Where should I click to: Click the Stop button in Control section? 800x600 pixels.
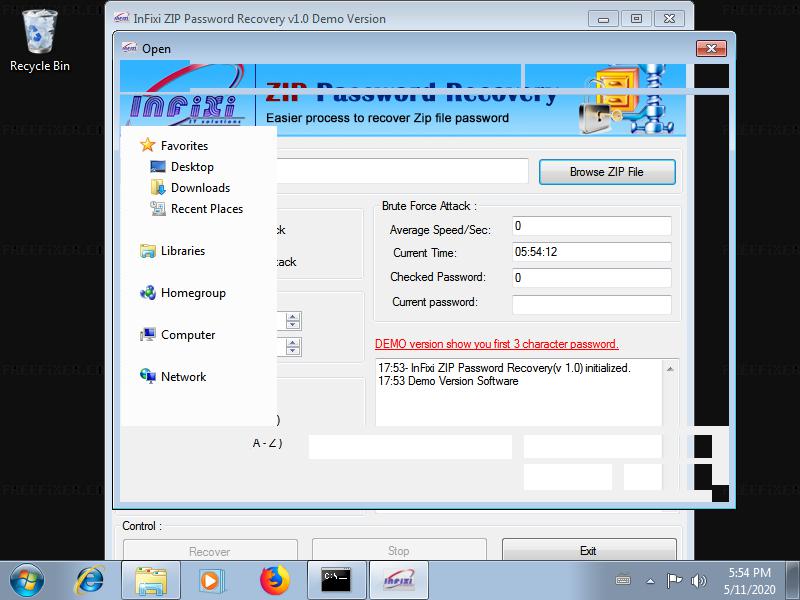point(399,550)
